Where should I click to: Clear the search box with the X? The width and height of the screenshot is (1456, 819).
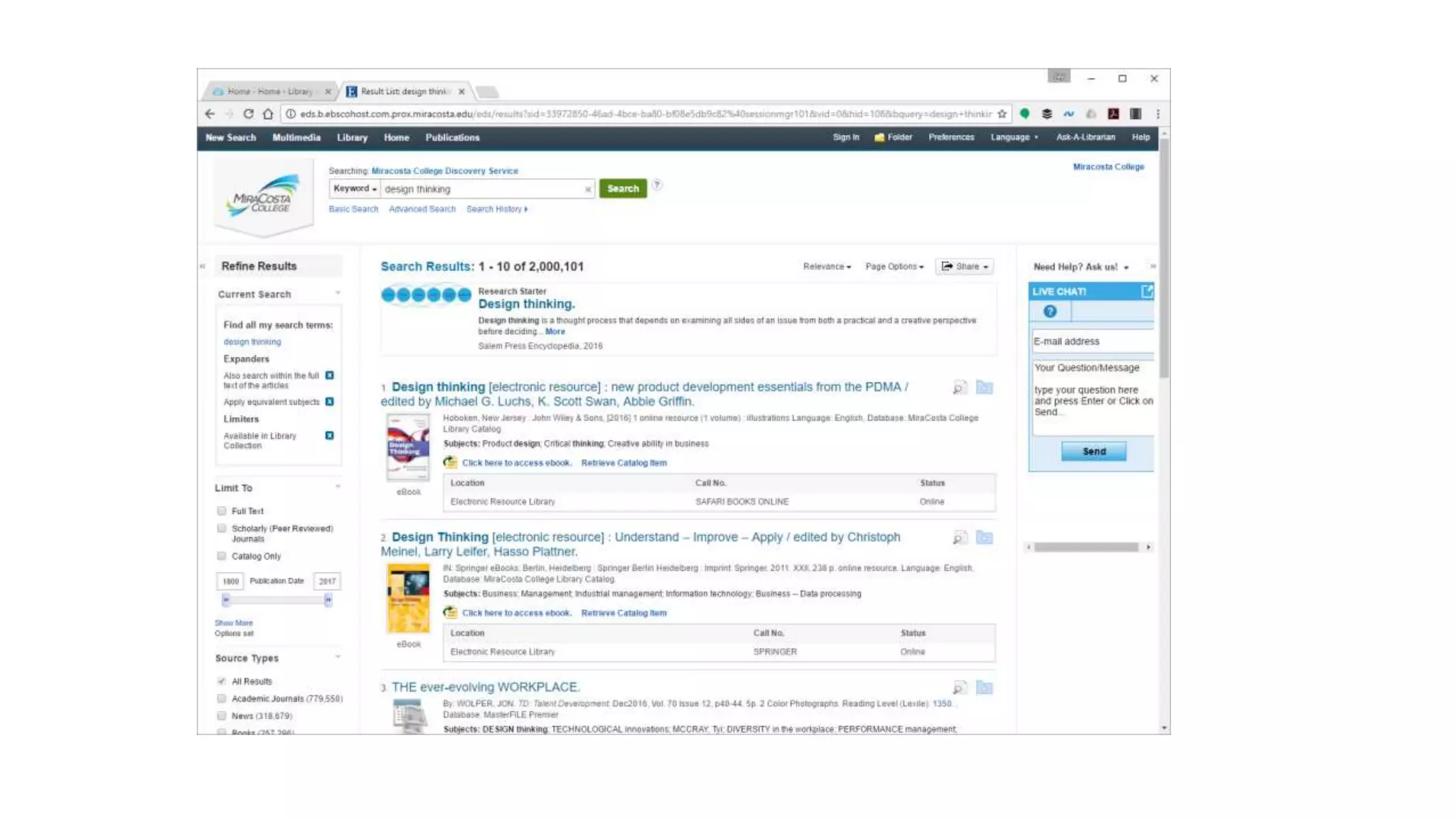(587, 189)
